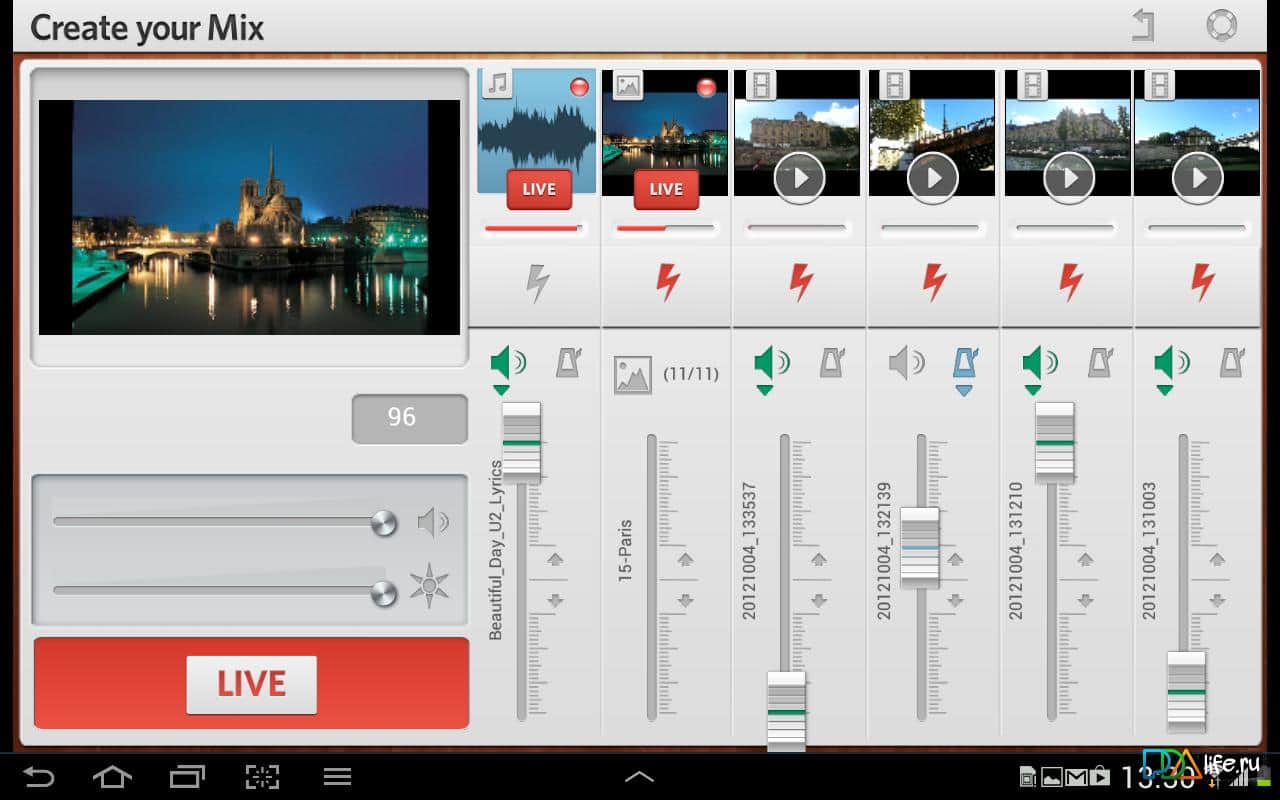Click up arrow on 15-Paris track scale
Image resolution: width=1280 pixels, height=800 pixels.
(x=685, y=559)
